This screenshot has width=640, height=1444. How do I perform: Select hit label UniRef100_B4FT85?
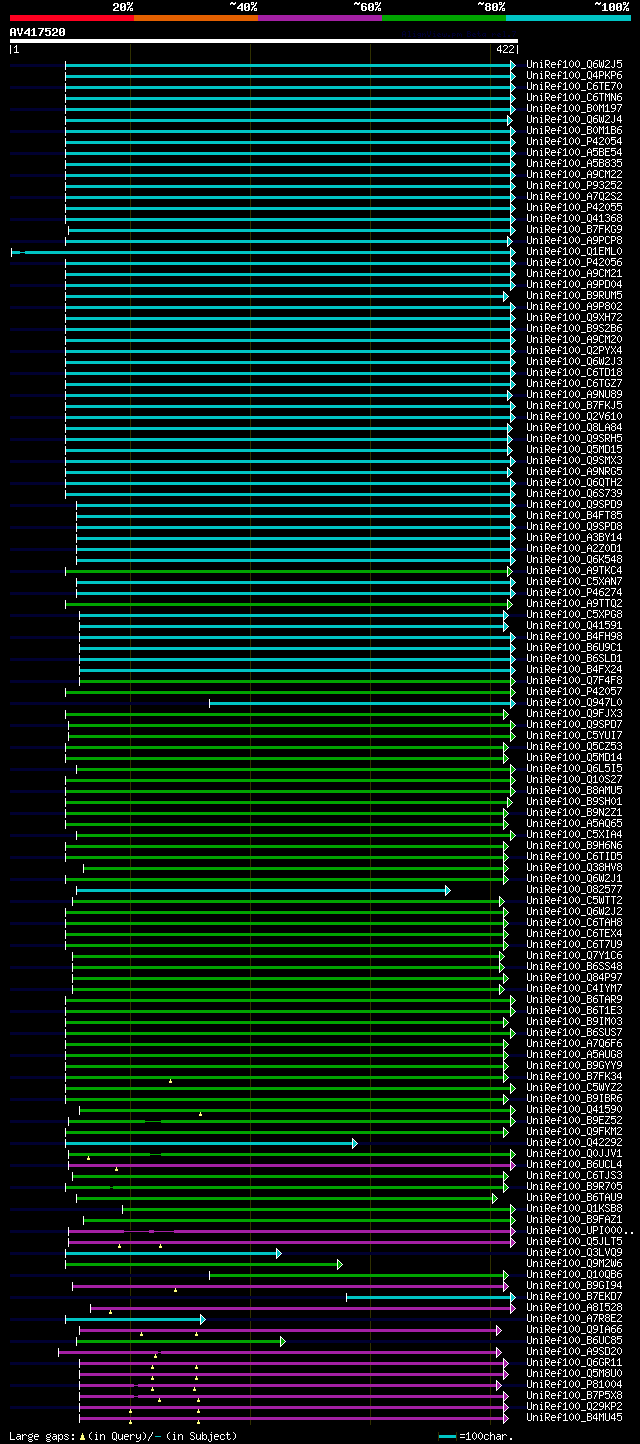tap(574, 515)
